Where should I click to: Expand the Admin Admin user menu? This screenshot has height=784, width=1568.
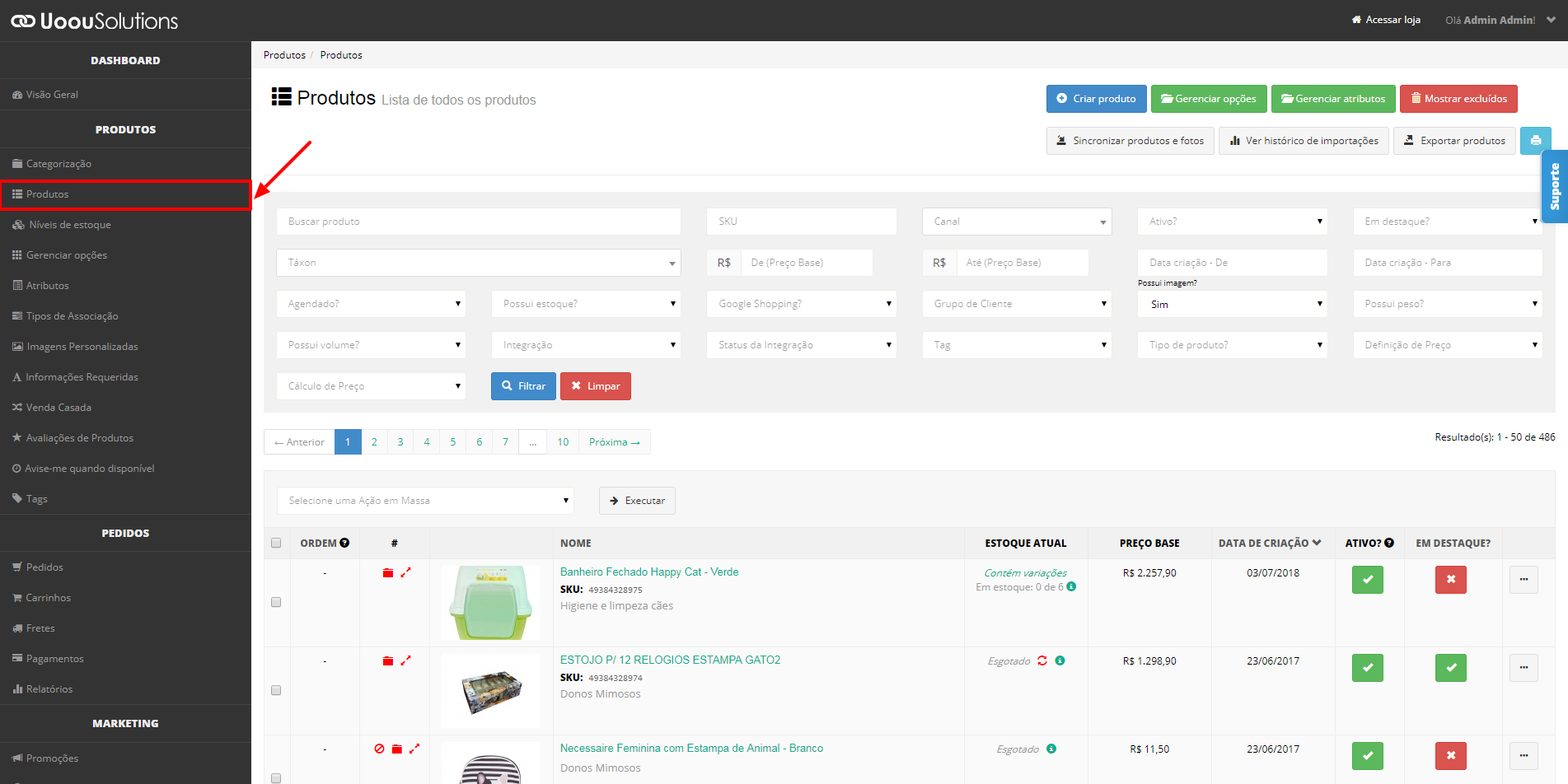pos(1500,20)
